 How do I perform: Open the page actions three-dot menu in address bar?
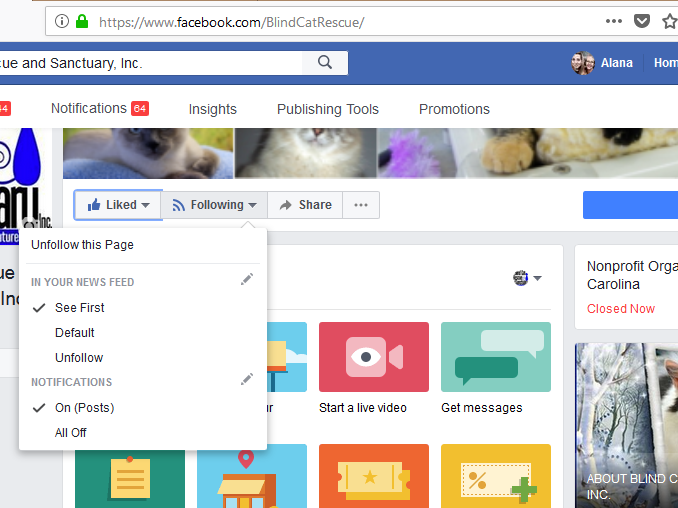click(614, 21)
